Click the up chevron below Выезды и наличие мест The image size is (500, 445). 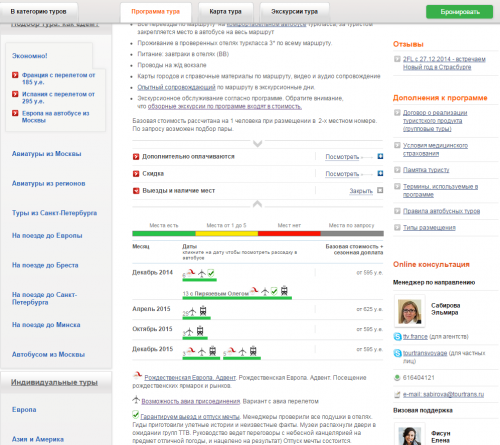pos(257,204)
